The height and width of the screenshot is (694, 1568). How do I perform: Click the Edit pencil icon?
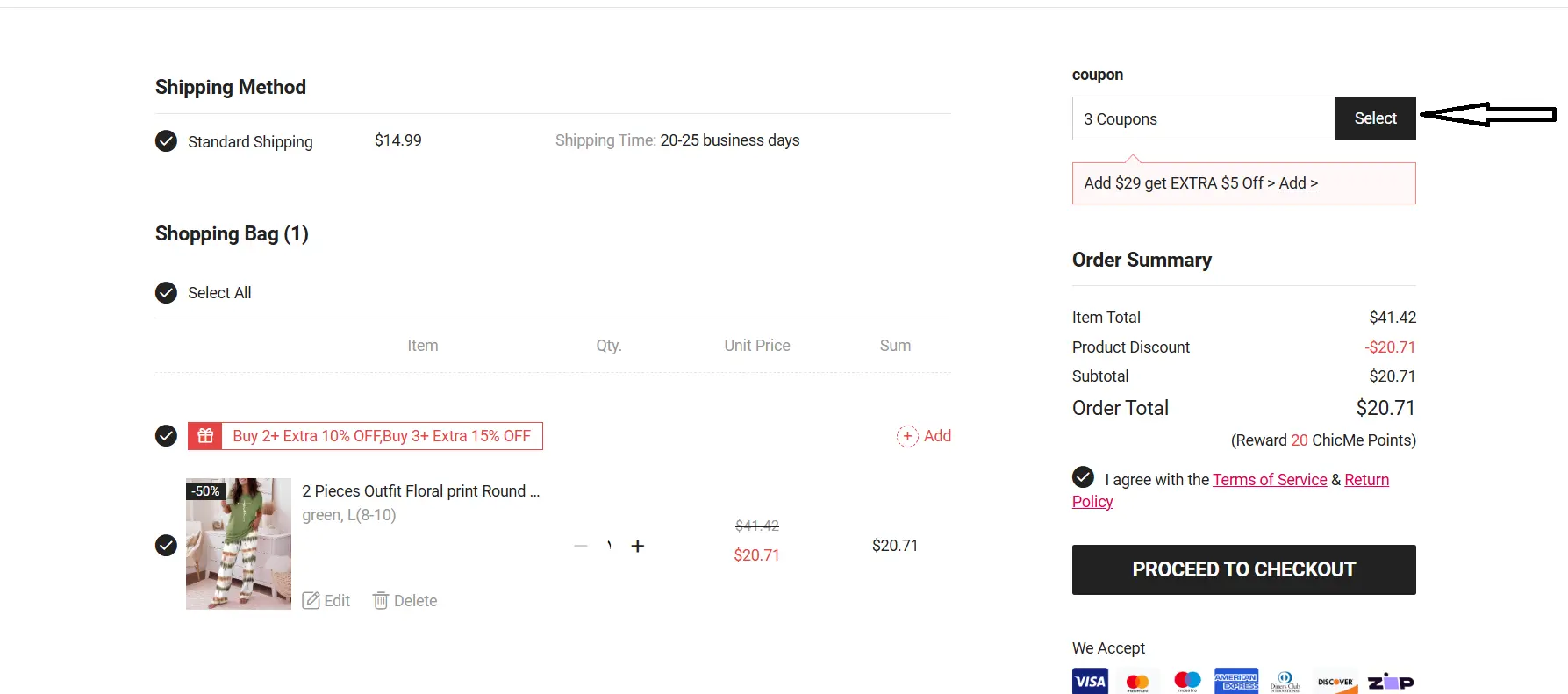(x=311, y=600)
